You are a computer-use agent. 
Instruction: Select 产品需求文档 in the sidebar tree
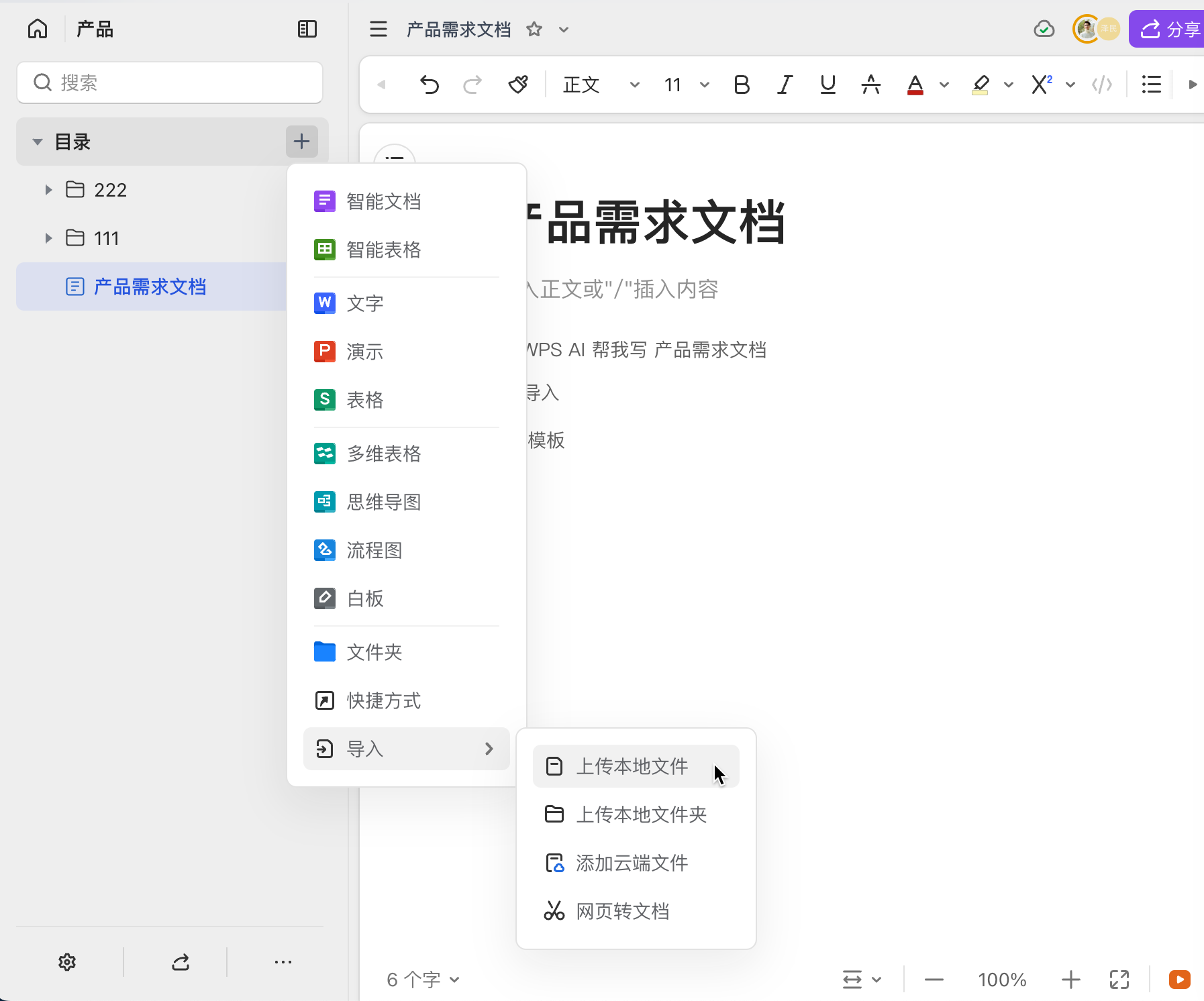point(151,286)
